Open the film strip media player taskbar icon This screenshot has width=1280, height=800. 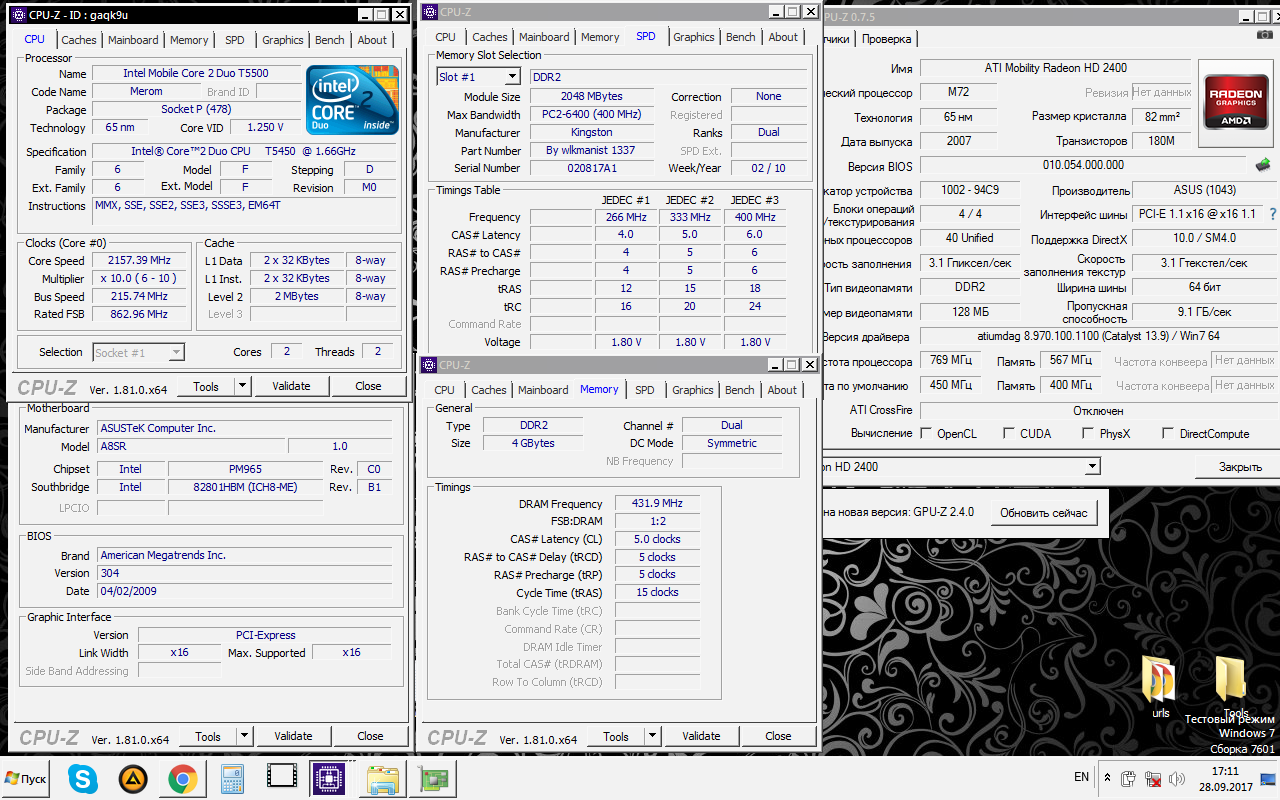click(282, 776)
